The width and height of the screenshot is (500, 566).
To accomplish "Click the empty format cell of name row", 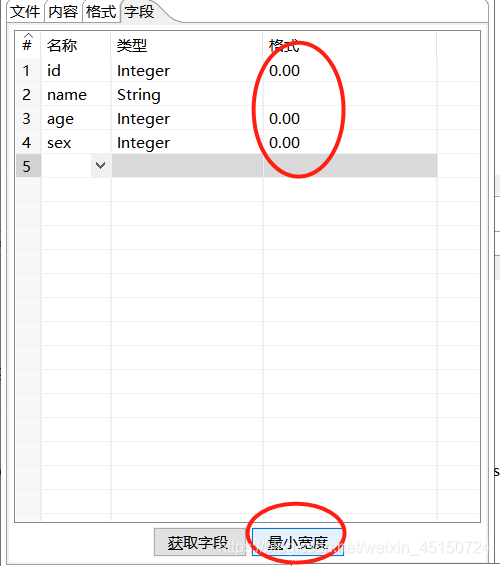I will 350,95.
